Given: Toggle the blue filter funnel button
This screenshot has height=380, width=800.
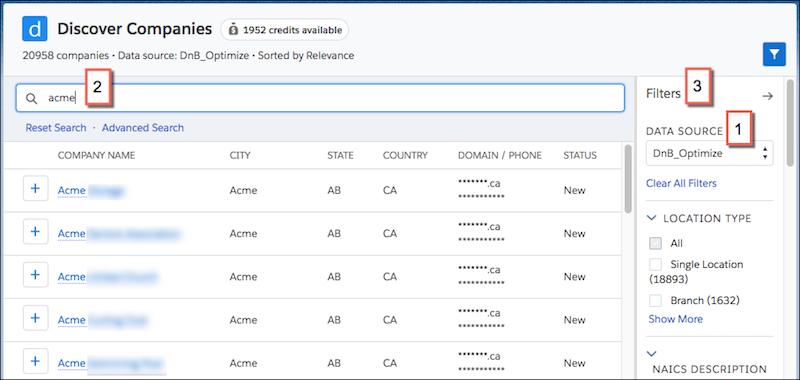Looking at the screenshot, I should tap(774, 54).
